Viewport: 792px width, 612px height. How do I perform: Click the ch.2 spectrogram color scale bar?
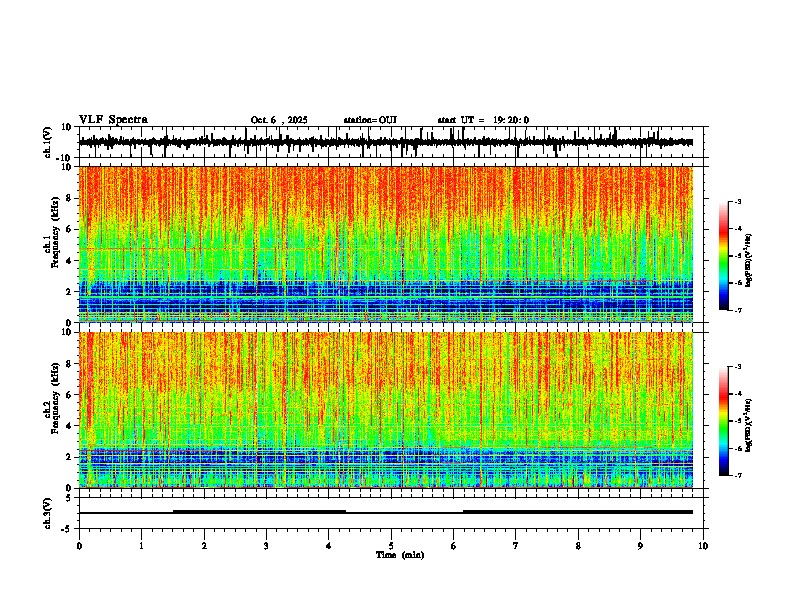point(723,421)
